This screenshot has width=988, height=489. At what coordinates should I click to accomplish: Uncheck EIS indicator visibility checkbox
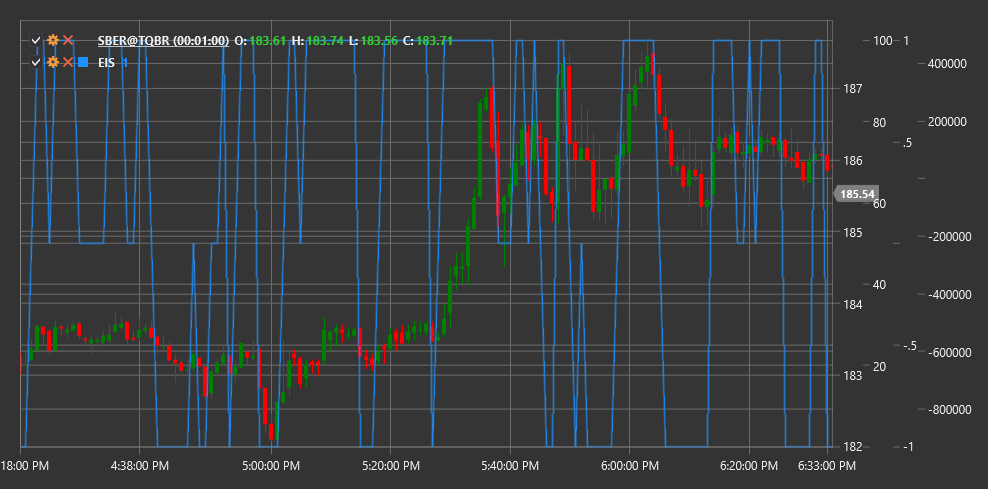point(36,62)
